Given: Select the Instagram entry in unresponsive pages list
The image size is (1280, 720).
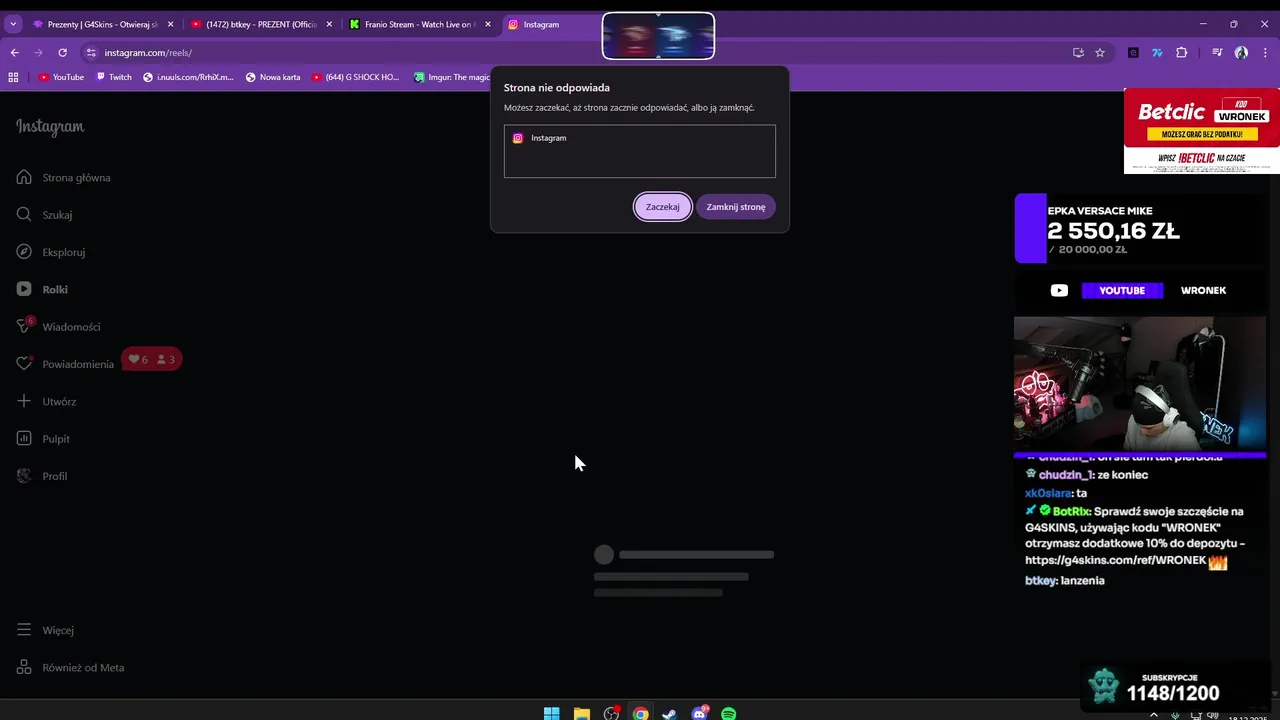Looking at the screenshot, I should (x=640, y=138).
